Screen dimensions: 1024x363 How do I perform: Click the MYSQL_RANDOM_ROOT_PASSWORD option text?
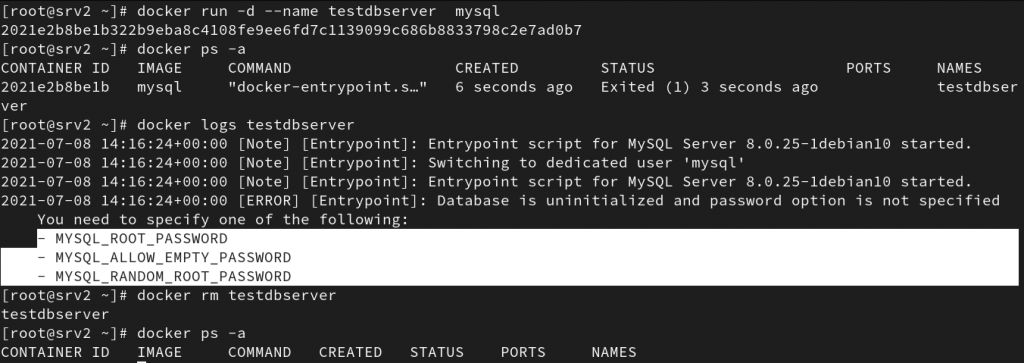coord(173,276)
